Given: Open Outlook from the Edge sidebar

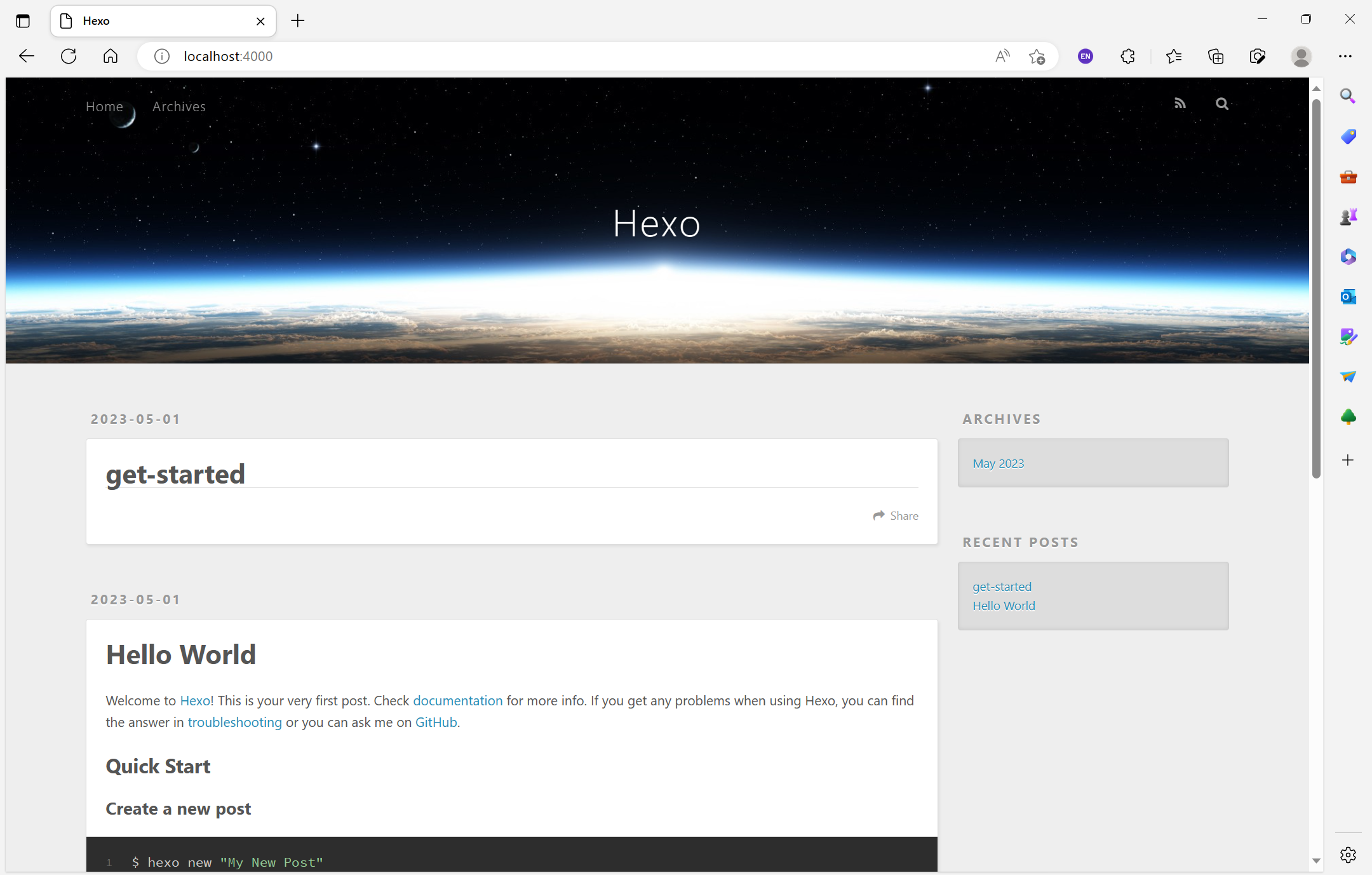Looking at the screenshot, I should click(x=1348, y=297).
